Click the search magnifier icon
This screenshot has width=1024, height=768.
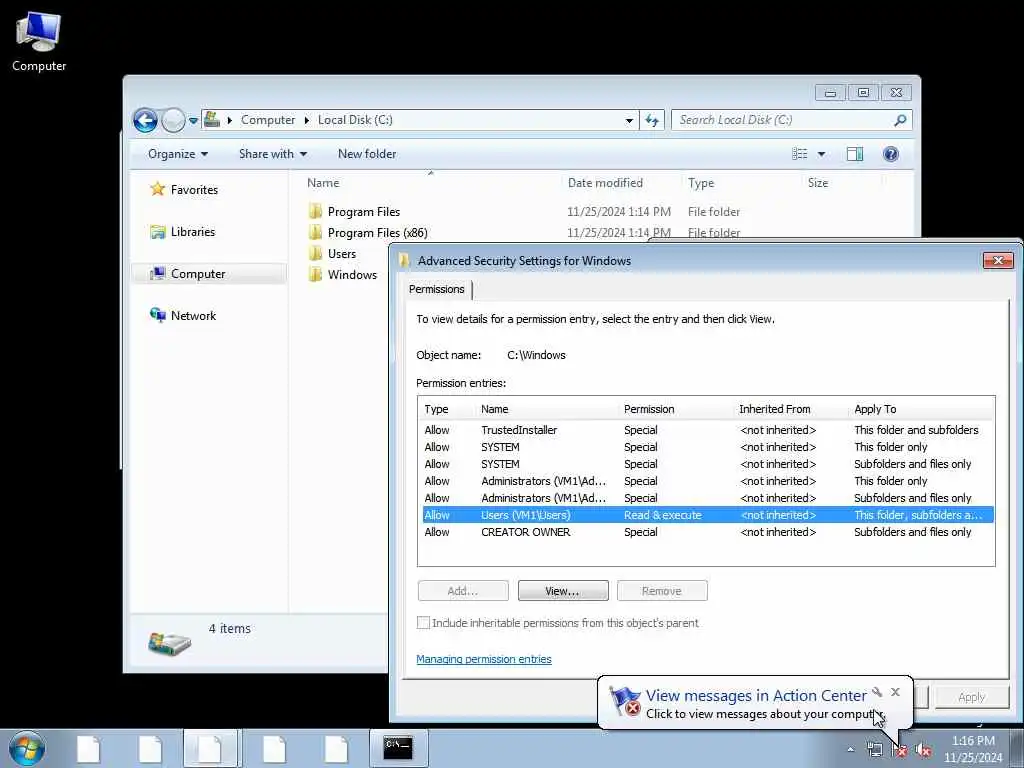click(900, 120)
